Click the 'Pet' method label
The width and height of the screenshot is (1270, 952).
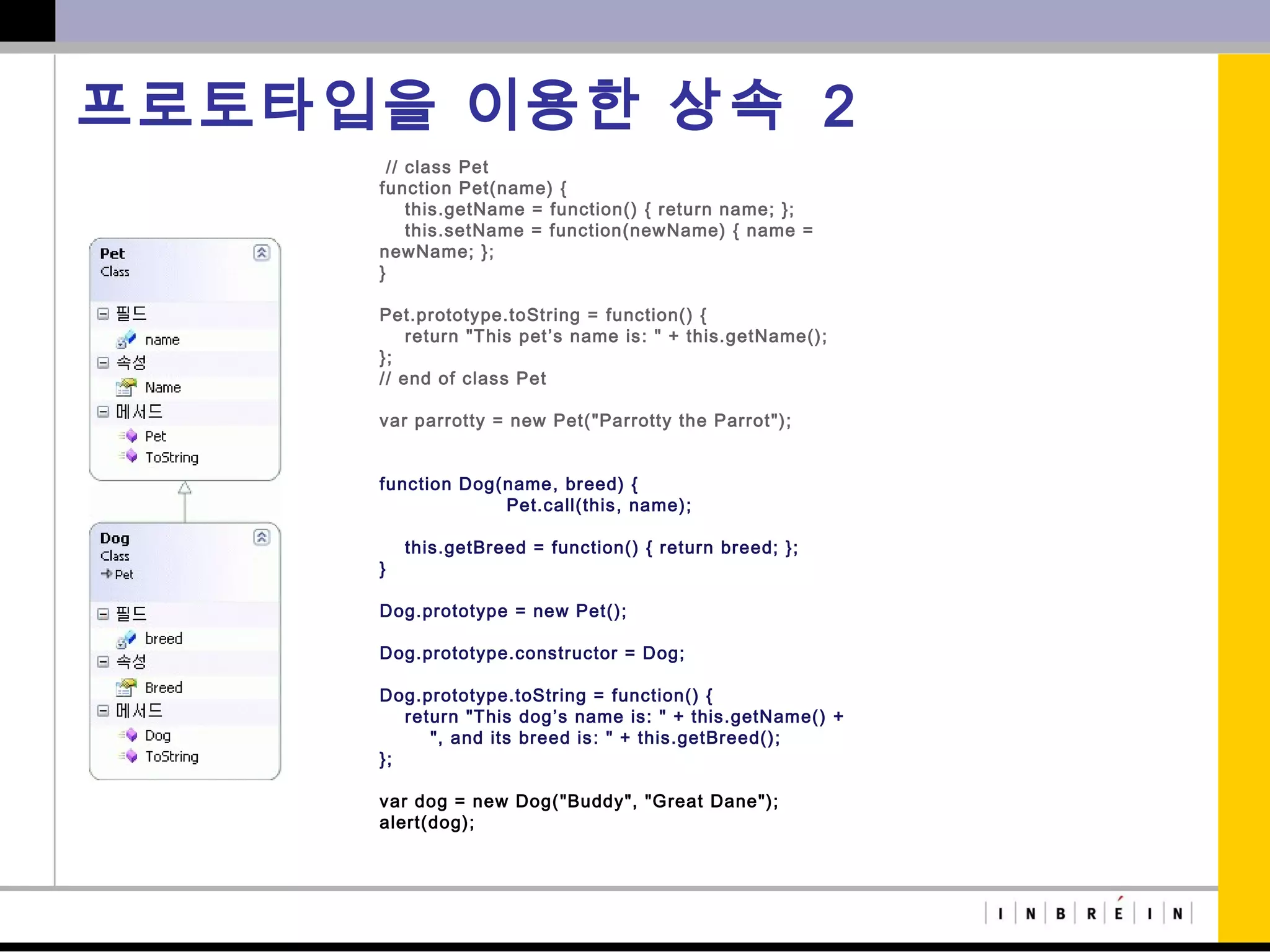(156, 436)
